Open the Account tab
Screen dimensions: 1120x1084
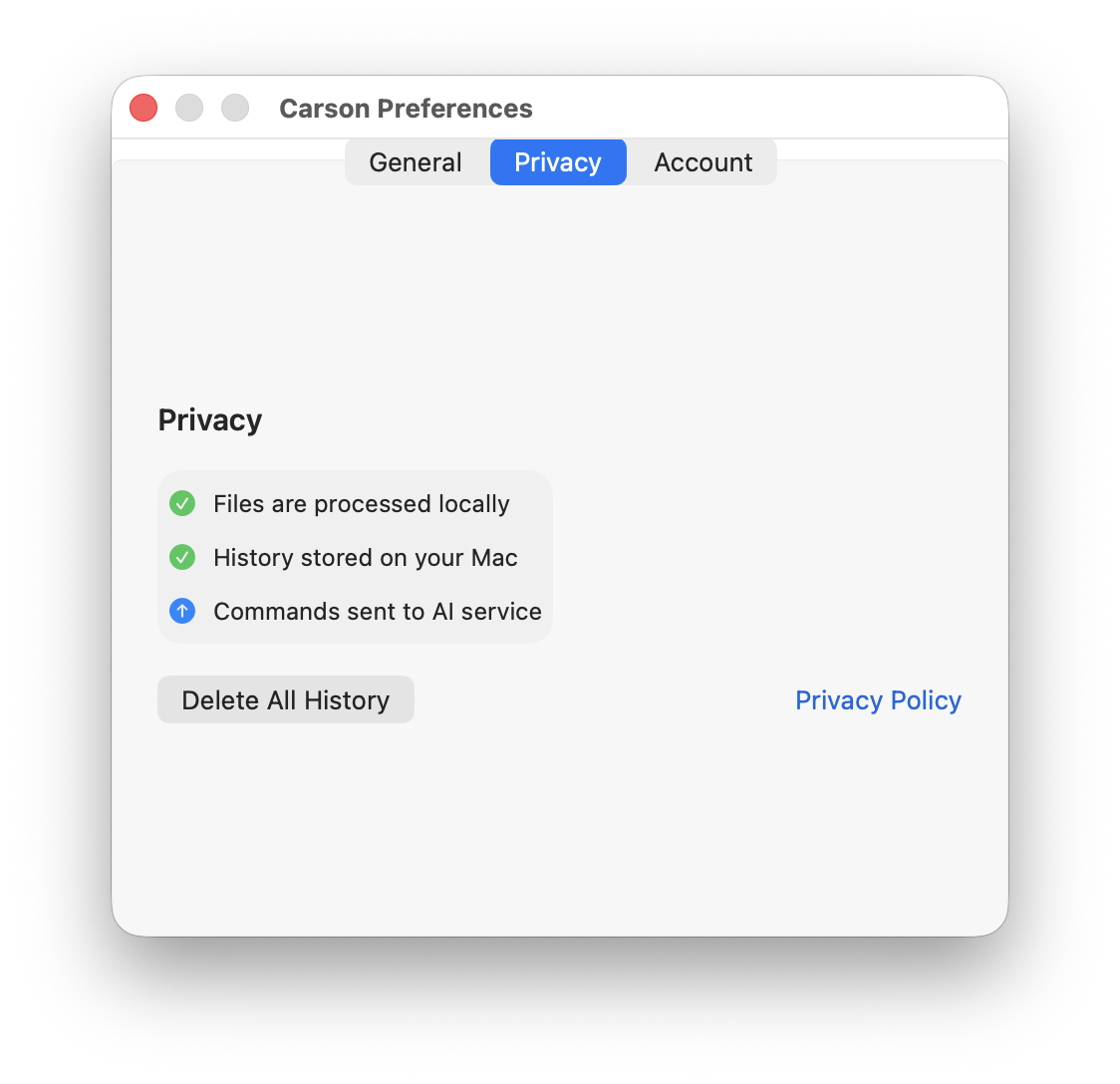coord(703,161)
